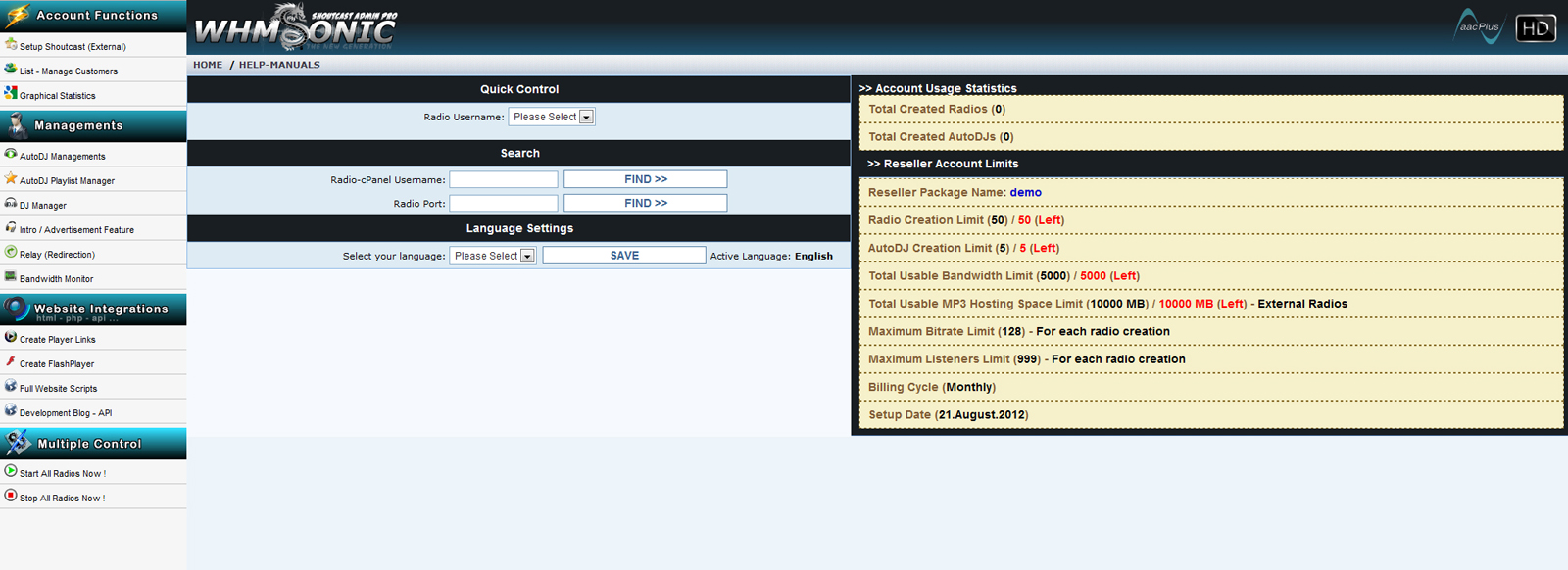Screen dimensions: 1568x570
Task: Click the Setup Shoutcast (External) icon
Action: point(11,44)
